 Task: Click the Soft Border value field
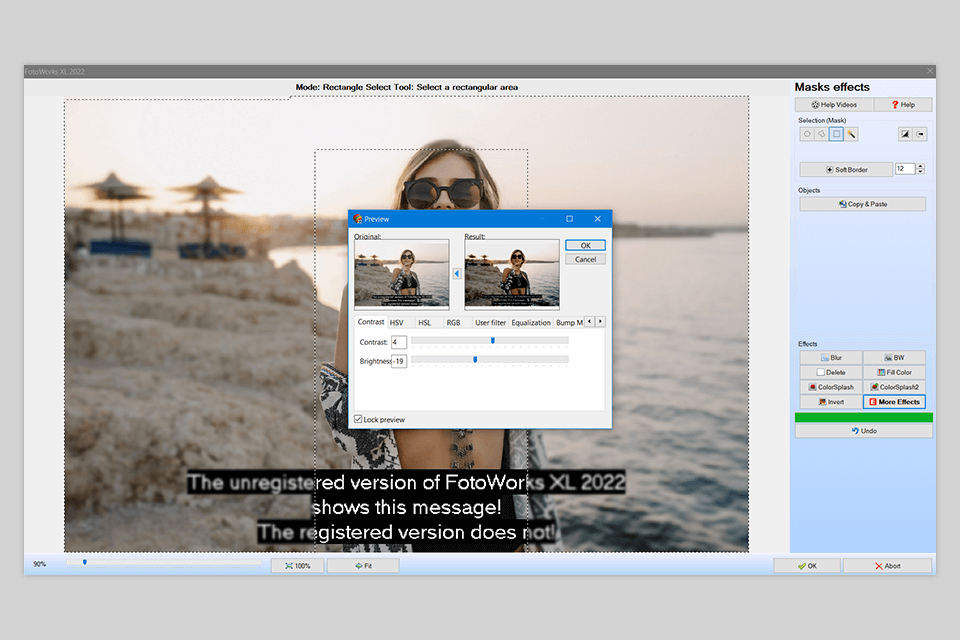pyautogui.click(x=904, y=168)
